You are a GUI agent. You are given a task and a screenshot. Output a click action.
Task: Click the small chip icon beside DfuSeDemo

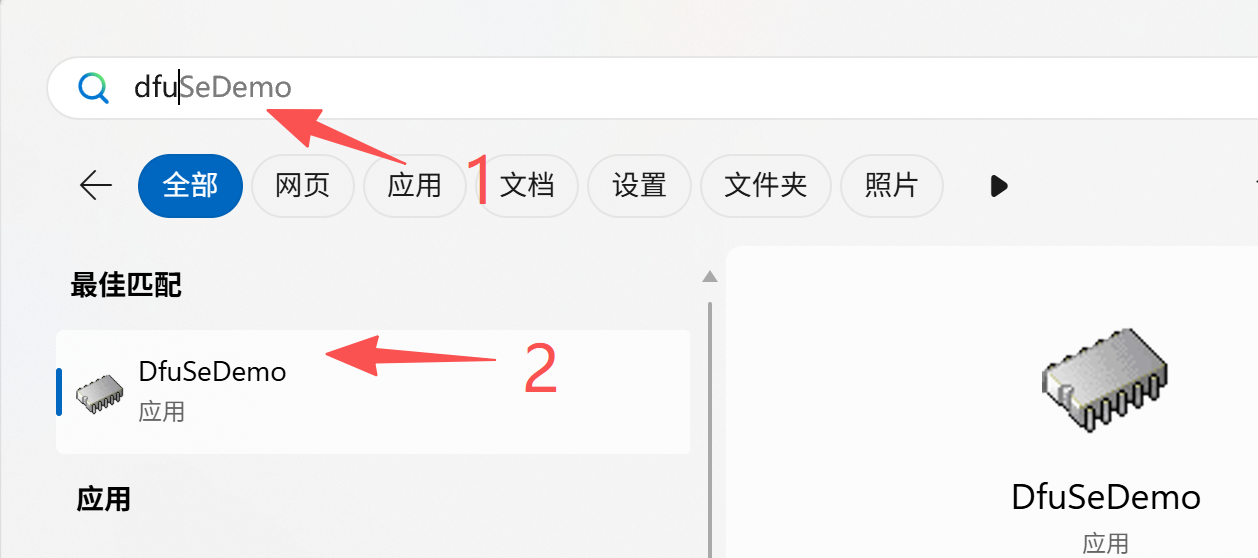coord(100,393)
